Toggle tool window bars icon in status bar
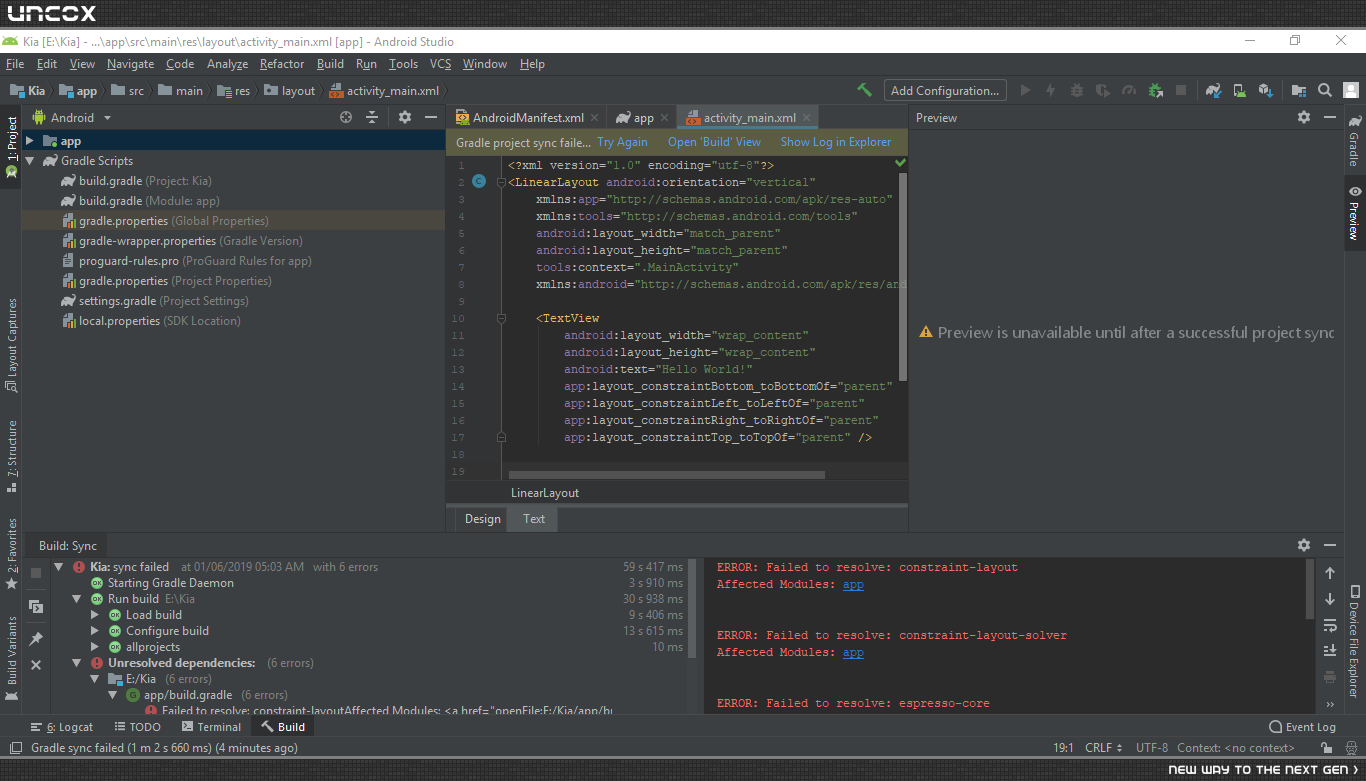This screenshot has height=781, width=1366. (x=14, y=748)
